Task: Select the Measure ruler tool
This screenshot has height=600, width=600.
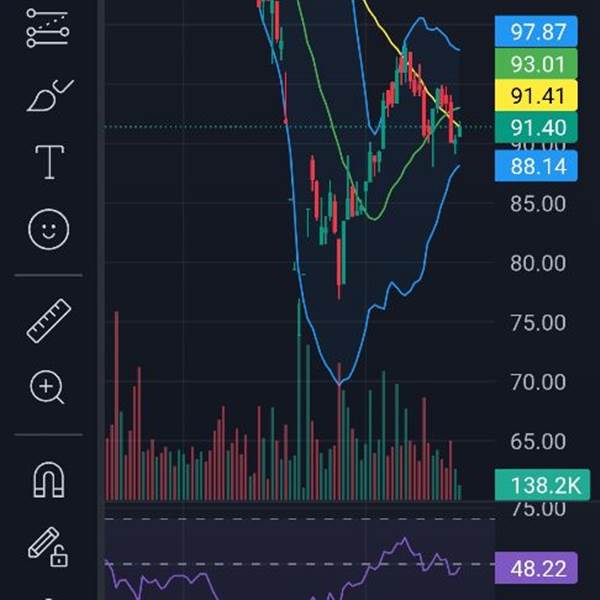Action: click(x=49, y=321)
